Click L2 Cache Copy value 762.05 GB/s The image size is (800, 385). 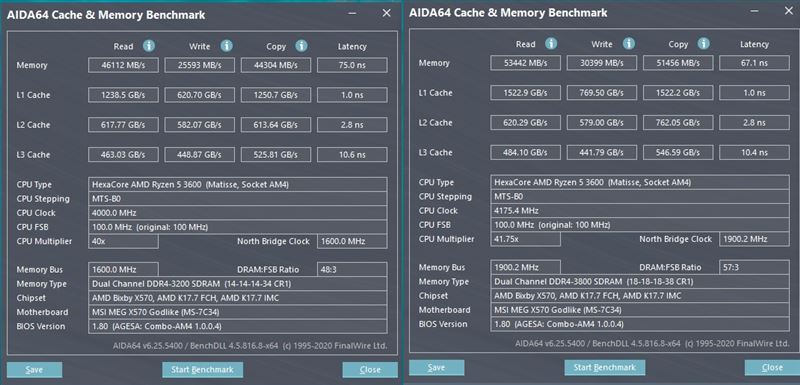tap(678, 122)
